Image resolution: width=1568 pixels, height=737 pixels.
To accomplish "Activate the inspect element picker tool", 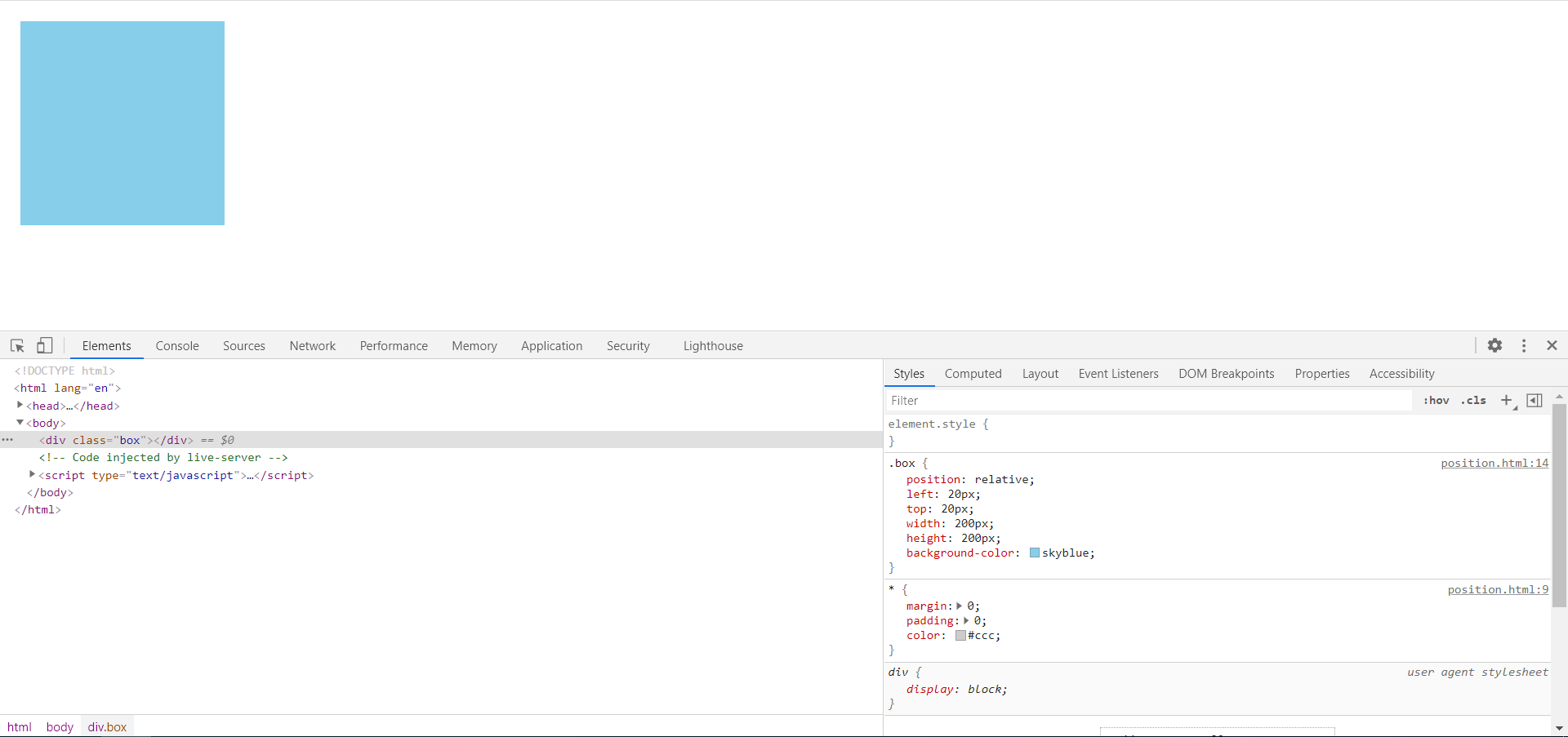I will pyautogui.click(x=17, y=345).
